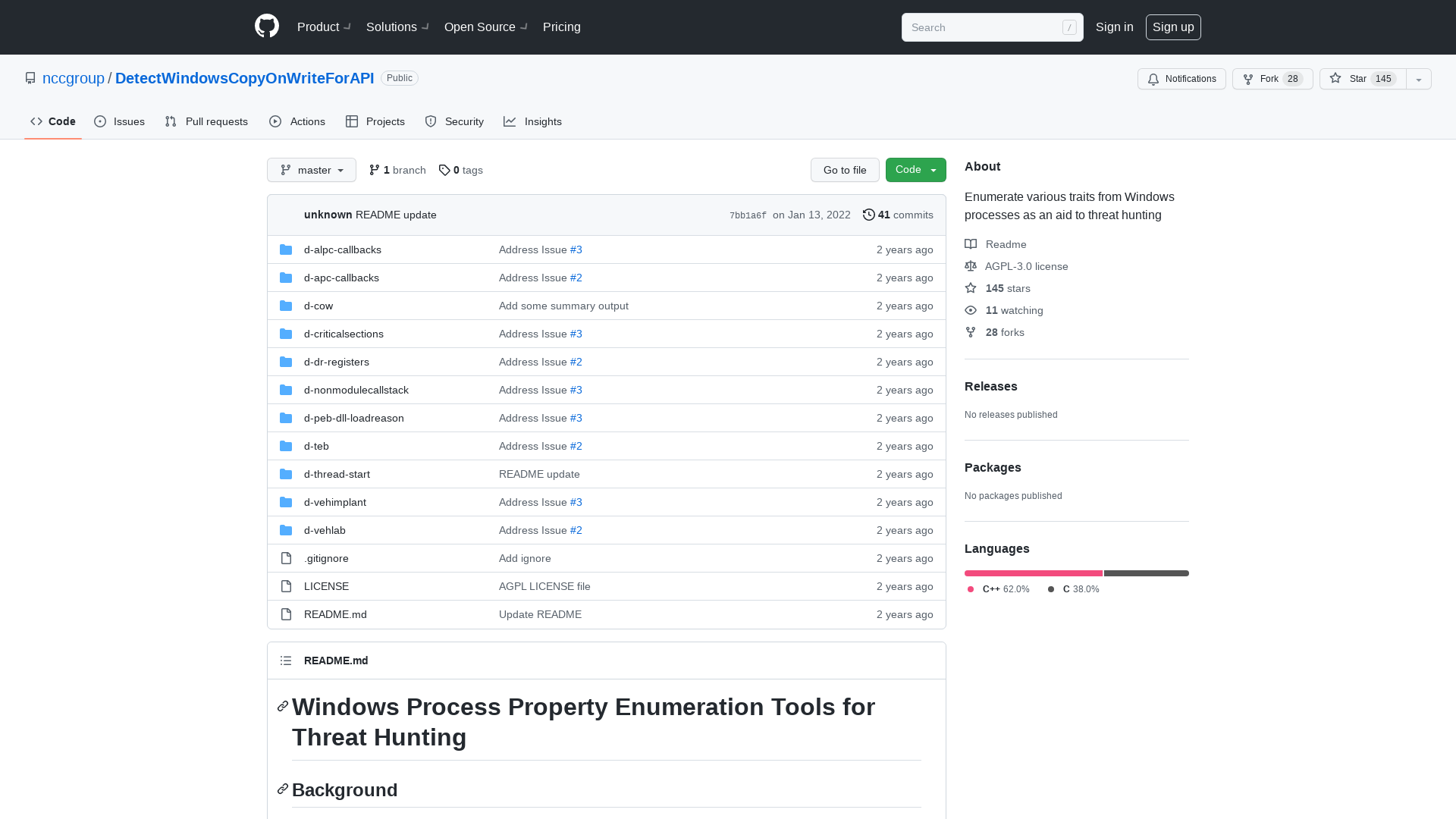Image resolution: width=1456 pixels, height=819 pixels.
Task: Expand the Product menu
Action: (324, 27)
